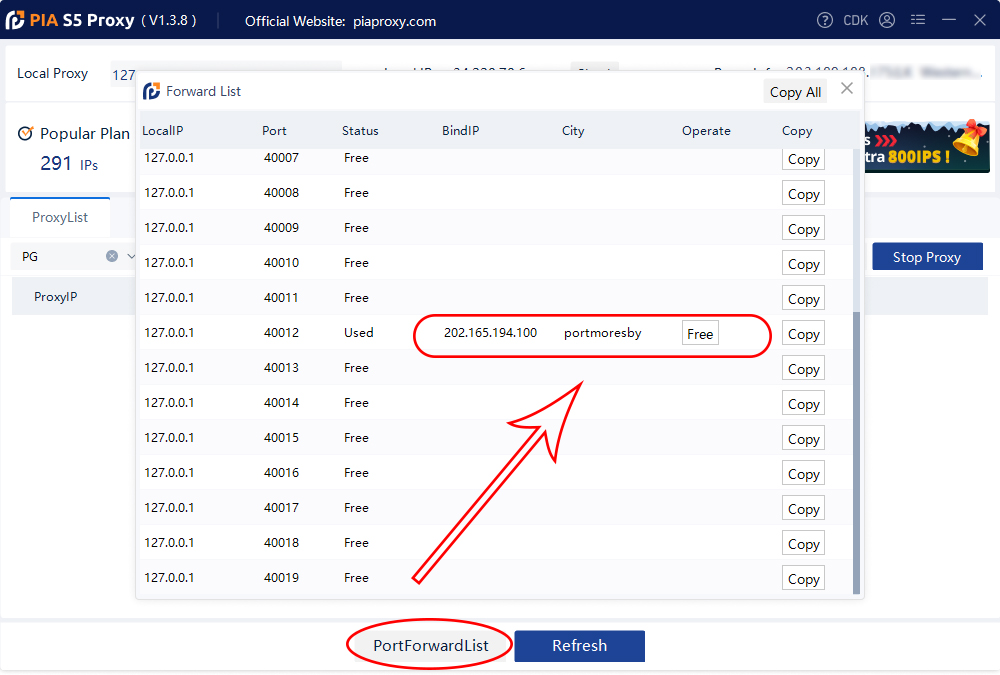Click the Operate column header
This screenshot has width=1000, height=675.
coord(706,130)
